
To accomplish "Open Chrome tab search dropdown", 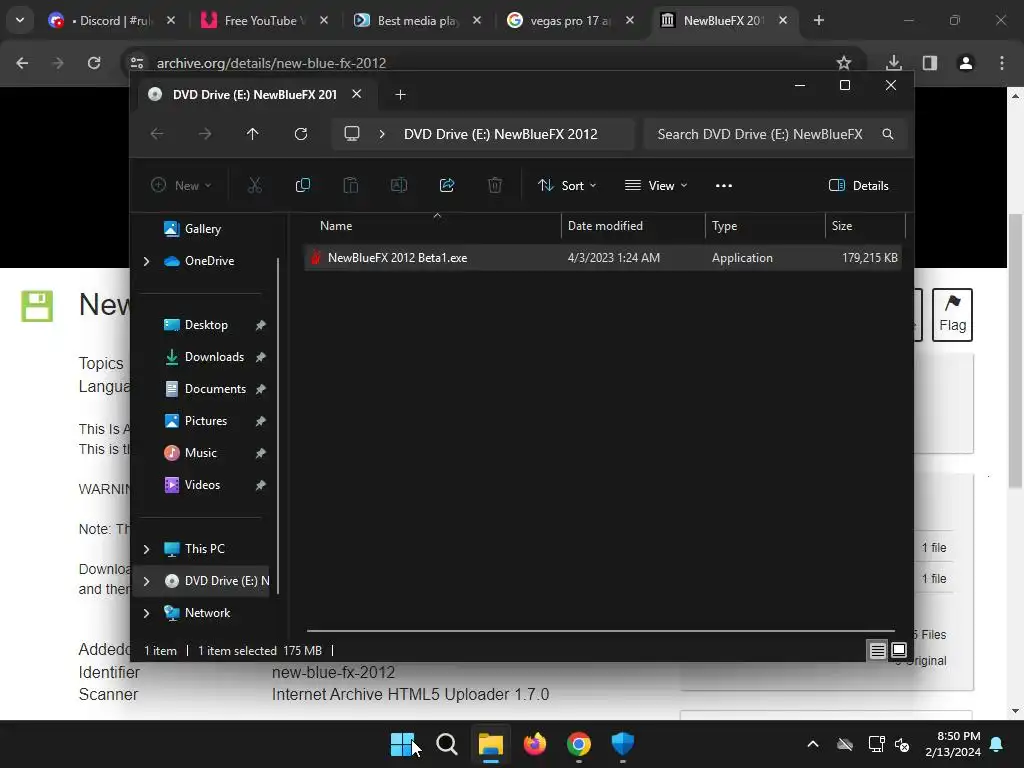I will pyautogui.click(x=20, y=20).
